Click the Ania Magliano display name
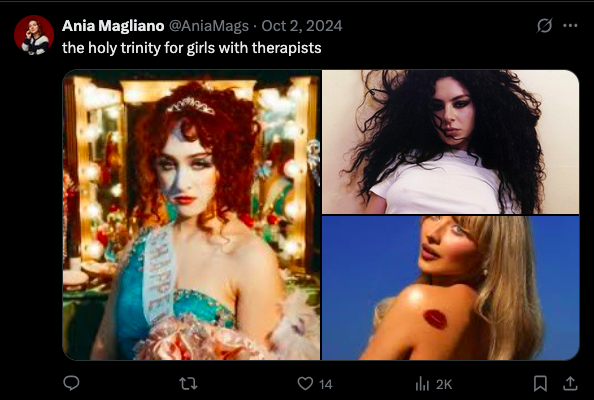This screenshot has width=594, height=400. pyautogui.click(x=113, y=26)
